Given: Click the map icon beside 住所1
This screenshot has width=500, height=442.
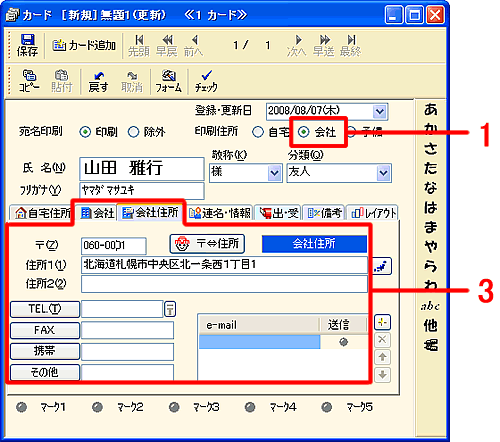Looking at the screenshot, I should coord(382,266).
